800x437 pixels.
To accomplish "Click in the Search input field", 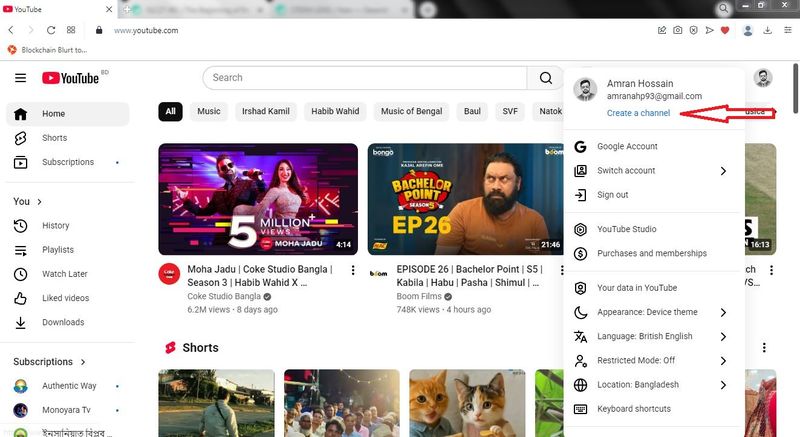I will coord(365,78).
